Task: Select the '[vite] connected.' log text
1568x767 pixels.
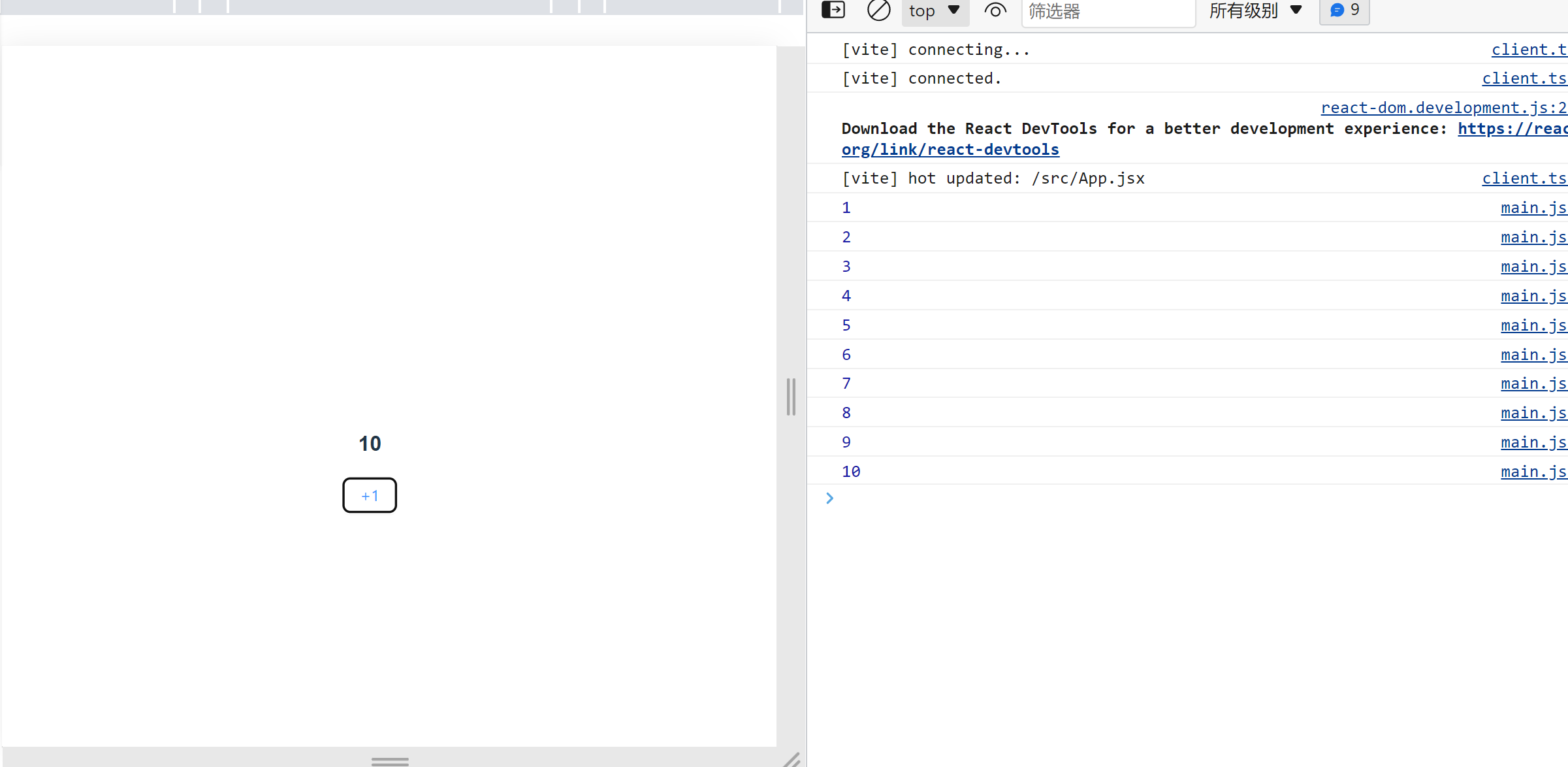Action: tap(921, 78)
